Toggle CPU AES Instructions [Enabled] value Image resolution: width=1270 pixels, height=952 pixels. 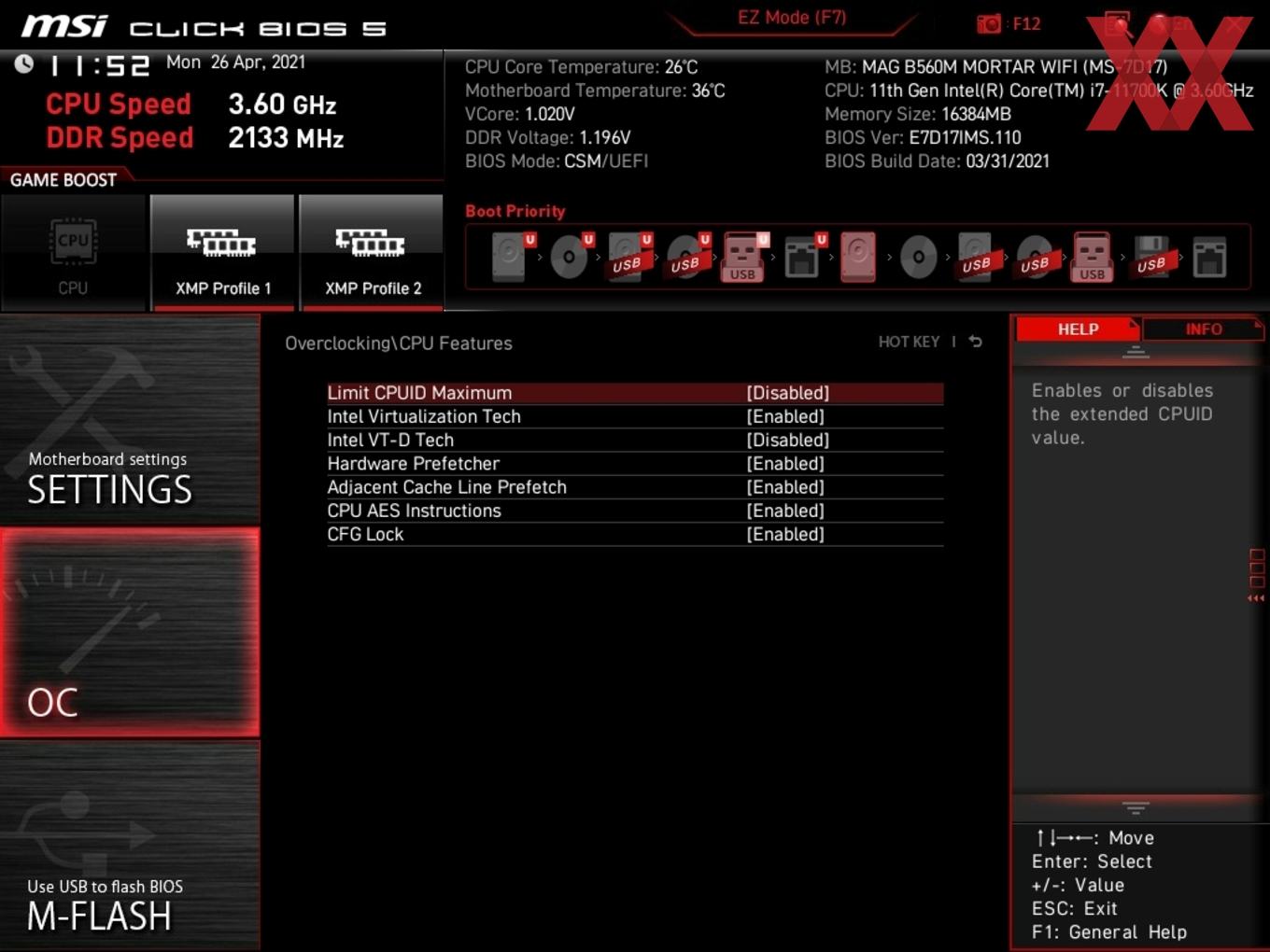tap(785, 511)
